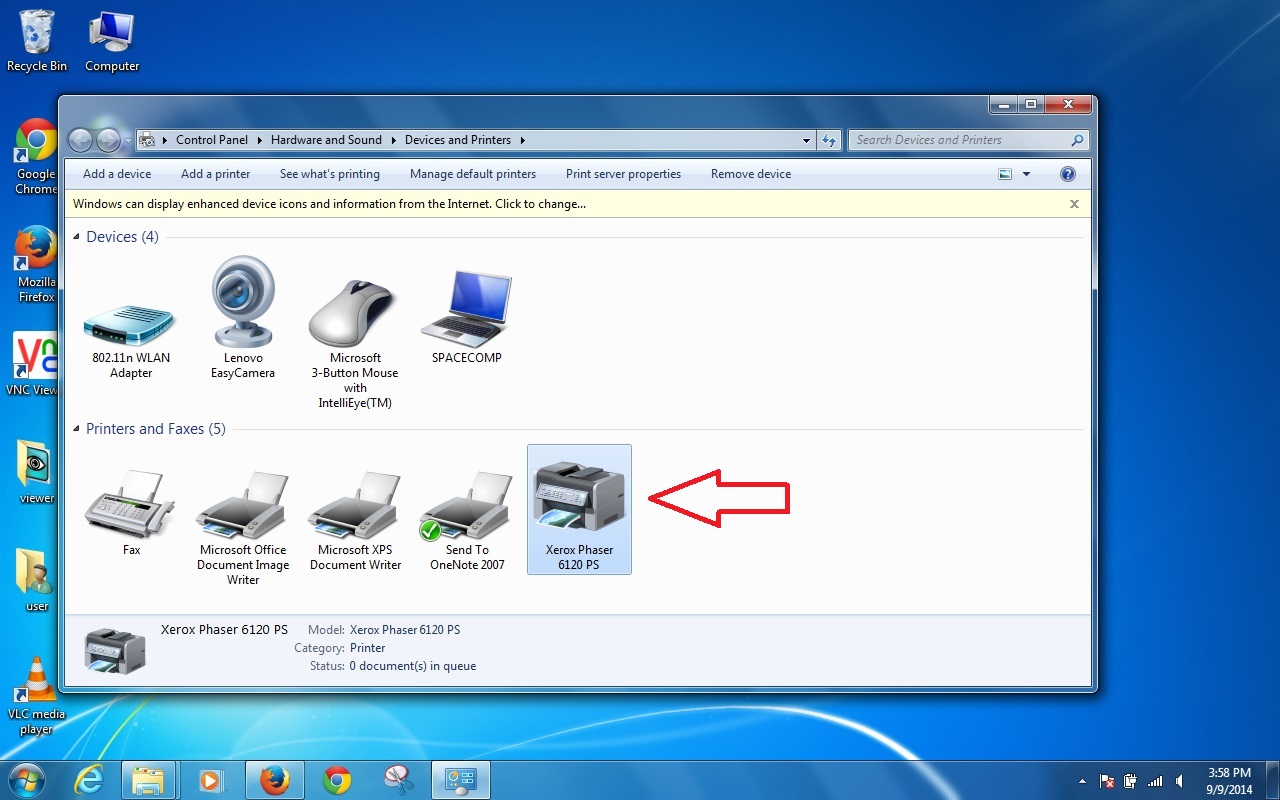The height and width of the screenshot is (800, 1280).
Task: Click Devices and Printers in breadcrumb
Action: pos(458,140)
